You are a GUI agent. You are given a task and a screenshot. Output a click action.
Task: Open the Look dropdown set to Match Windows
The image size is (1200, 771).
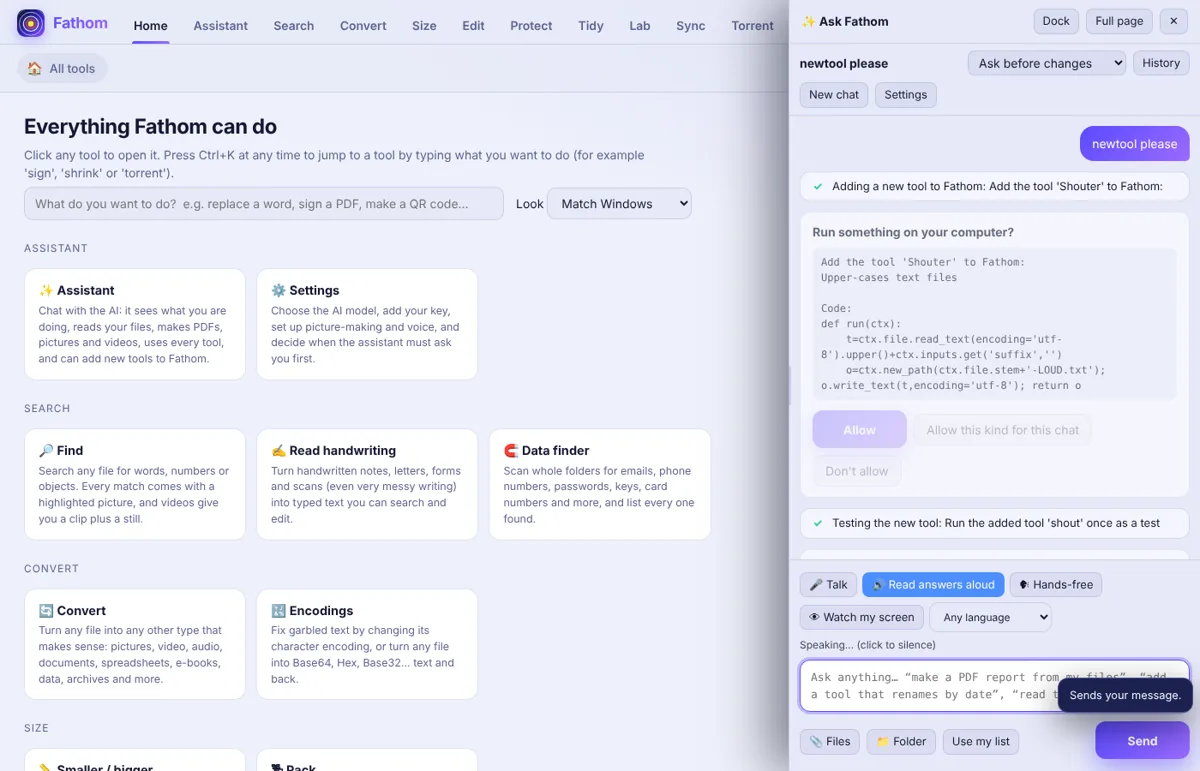pos(619,204)
